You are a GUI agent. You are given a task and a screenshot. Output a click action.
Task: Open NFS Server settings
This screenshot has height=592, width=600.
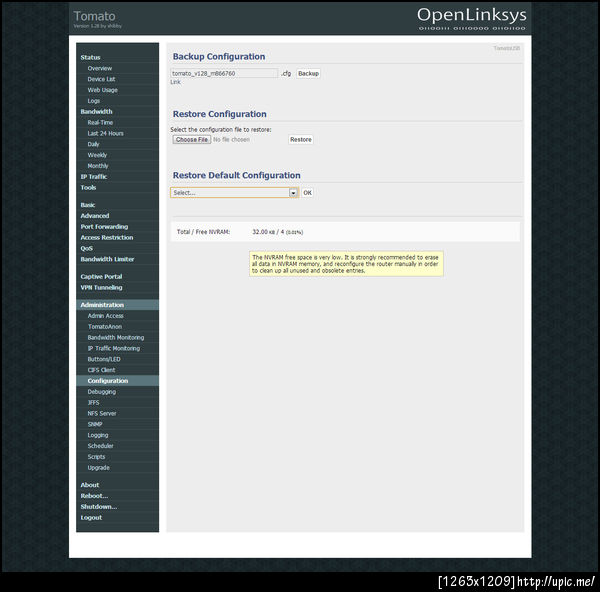101,413
